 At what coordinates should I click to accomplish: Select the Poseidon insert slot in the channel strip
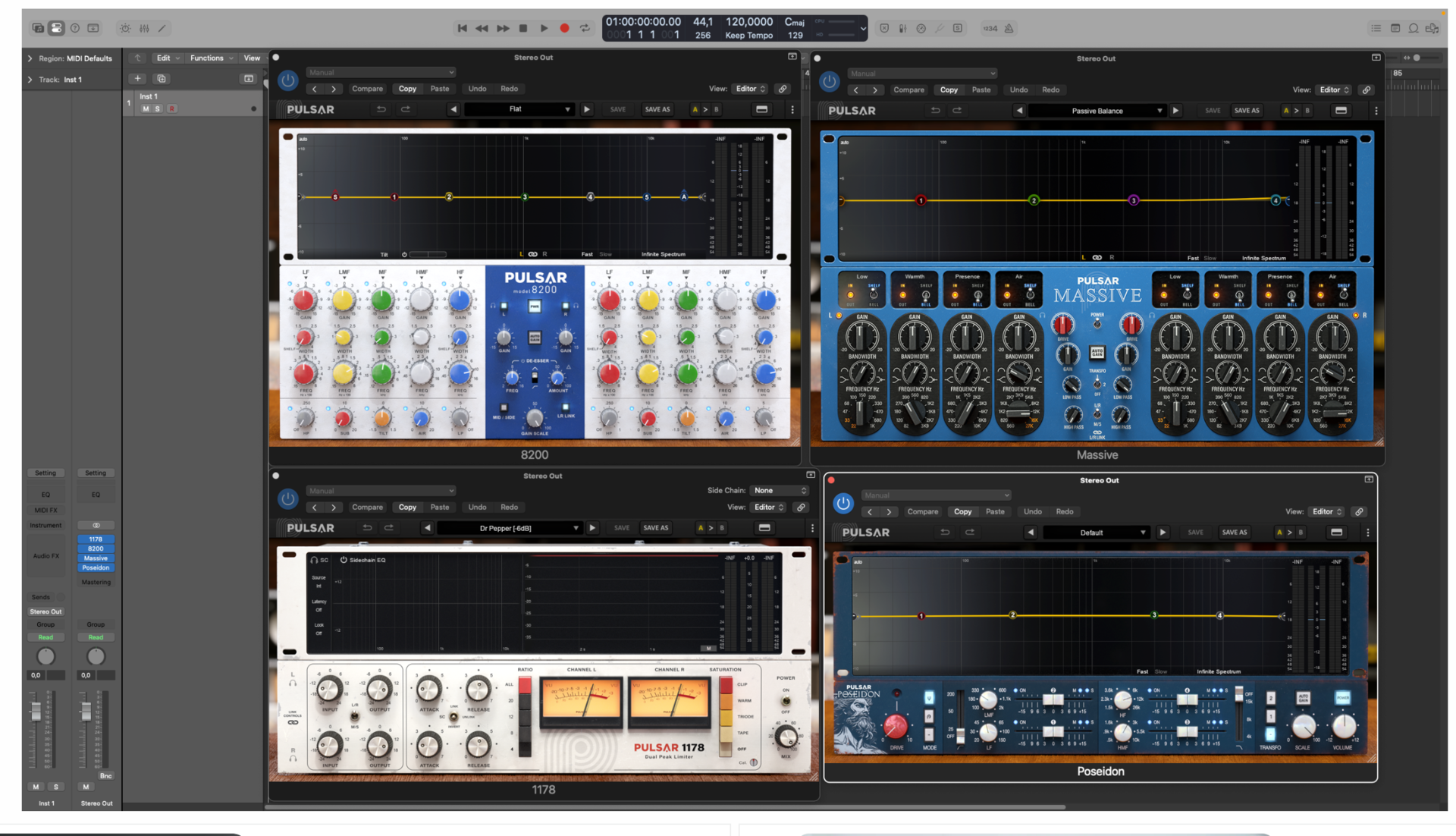click(x=96, y=567)
